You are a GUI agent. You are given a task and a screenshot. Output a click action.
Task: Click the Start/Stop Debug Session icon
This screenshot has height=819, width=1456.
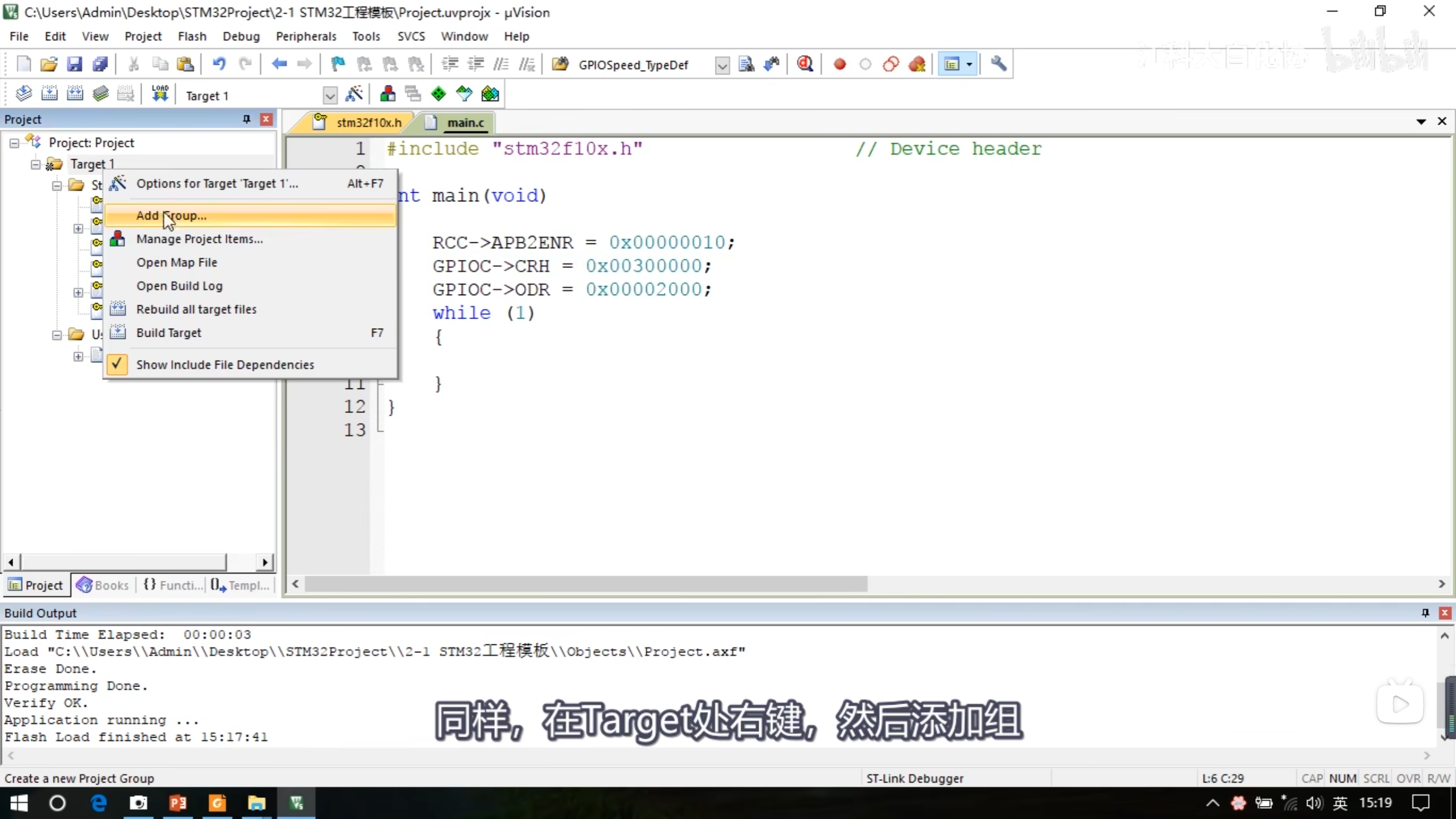805,64
